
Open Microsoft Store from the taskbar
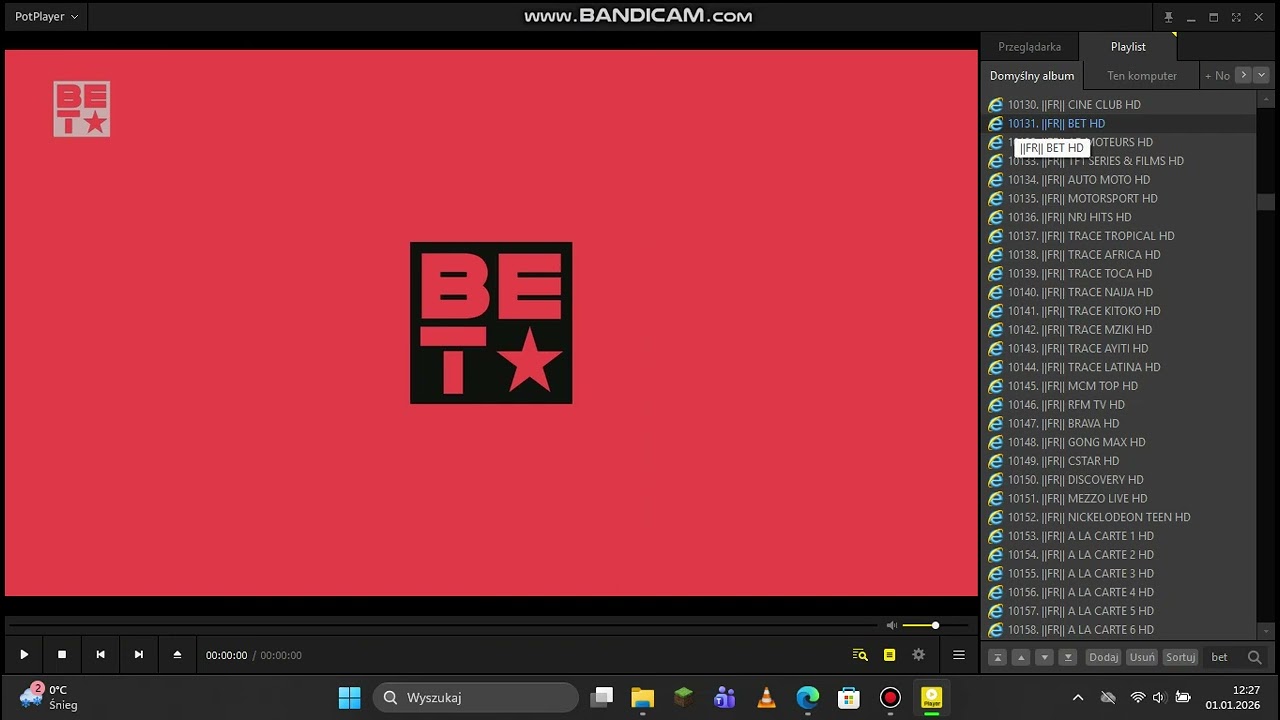[x=849, y=698]
